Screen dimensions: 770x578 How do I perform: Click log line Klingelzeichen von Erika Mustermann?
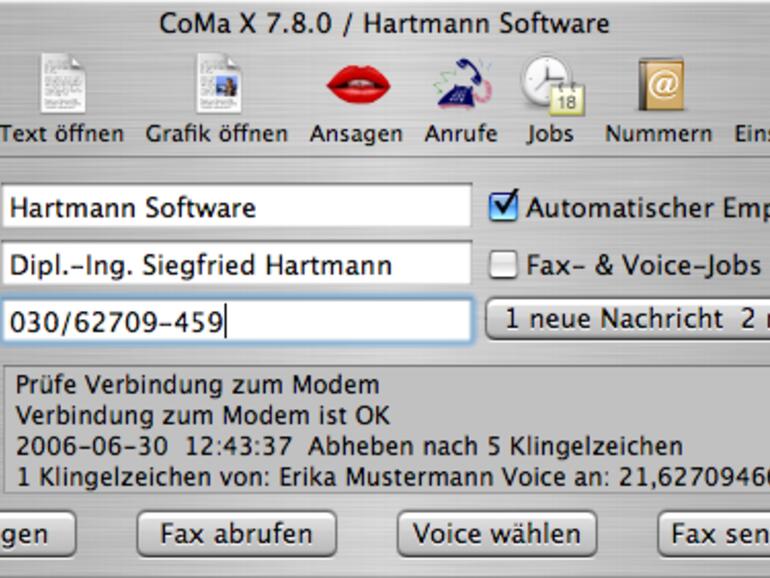point(393,477)
